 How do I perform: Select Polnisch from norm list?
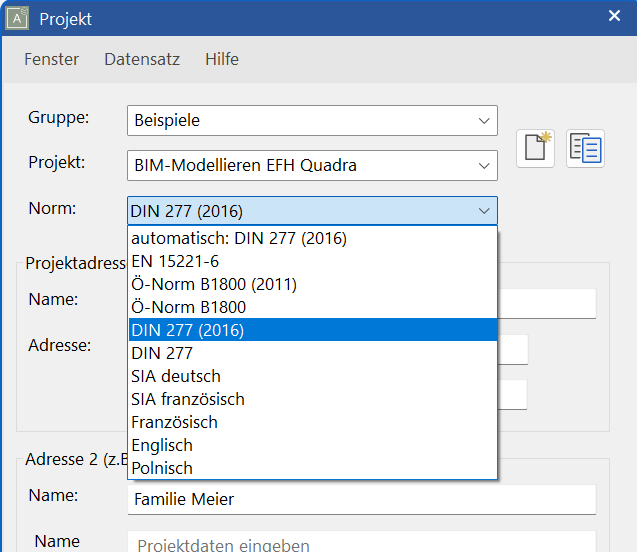[x=162, y=468]
